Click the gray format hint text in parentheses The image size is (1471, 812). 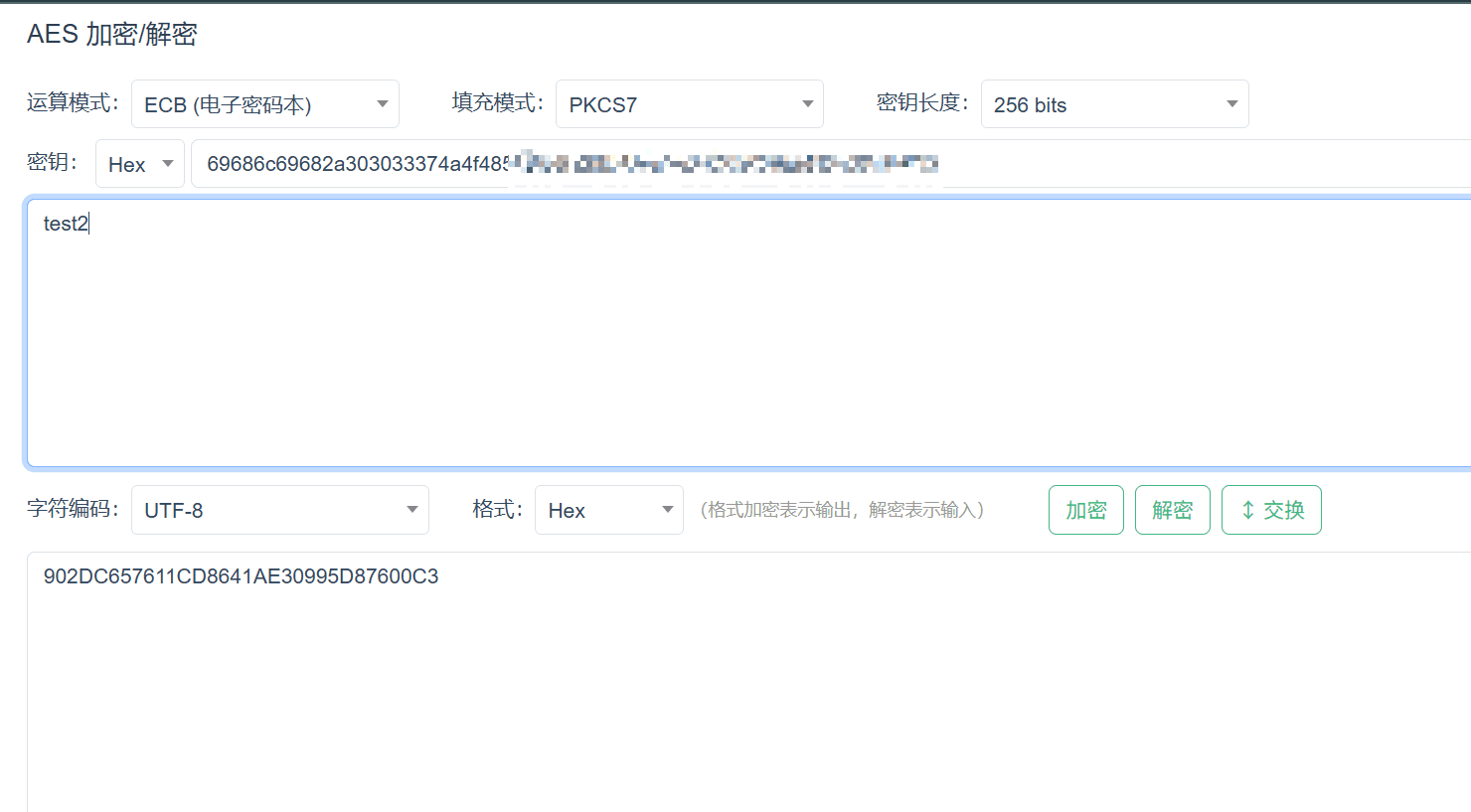pos(842,510)
